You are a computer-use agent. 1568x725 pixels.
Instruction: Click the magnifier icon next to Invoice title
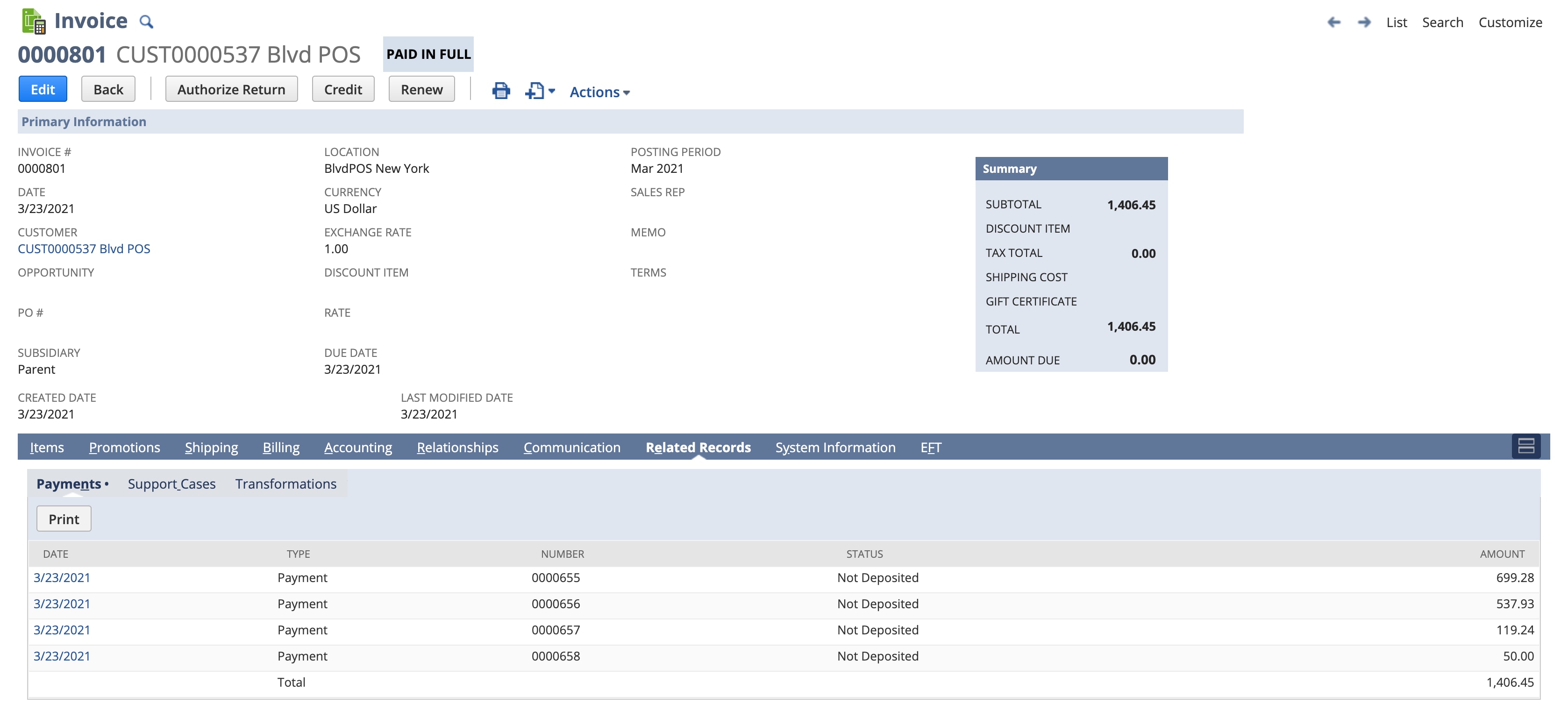146,22
